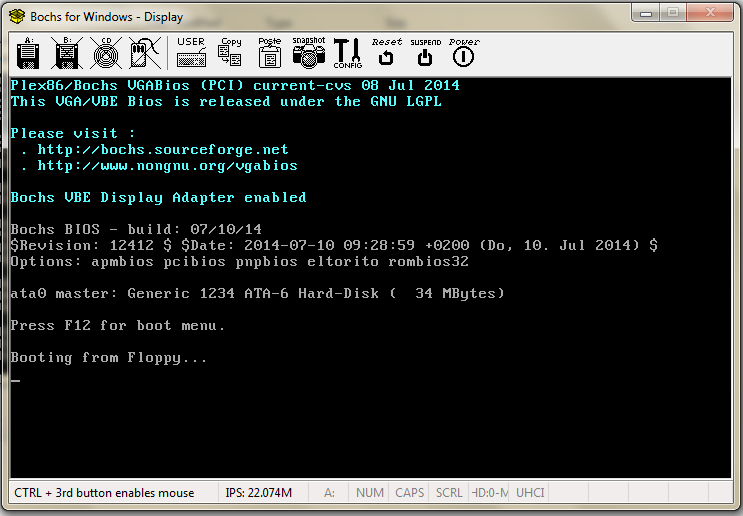
Task: Click the 'A:' status bar indicator
Action: click(329, 493)
